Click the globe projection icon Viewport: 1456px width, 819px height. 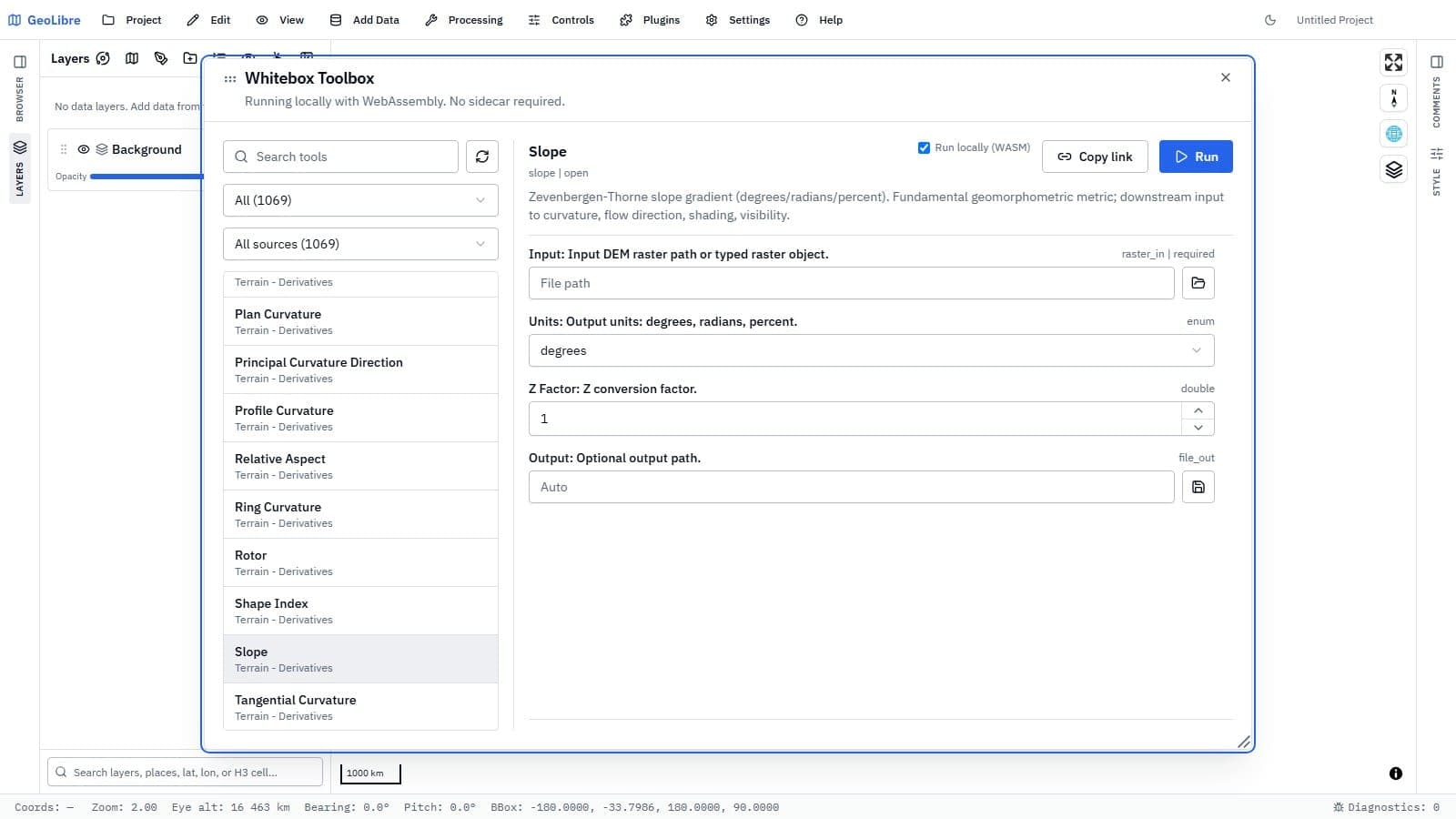[x=1393, y=134]
